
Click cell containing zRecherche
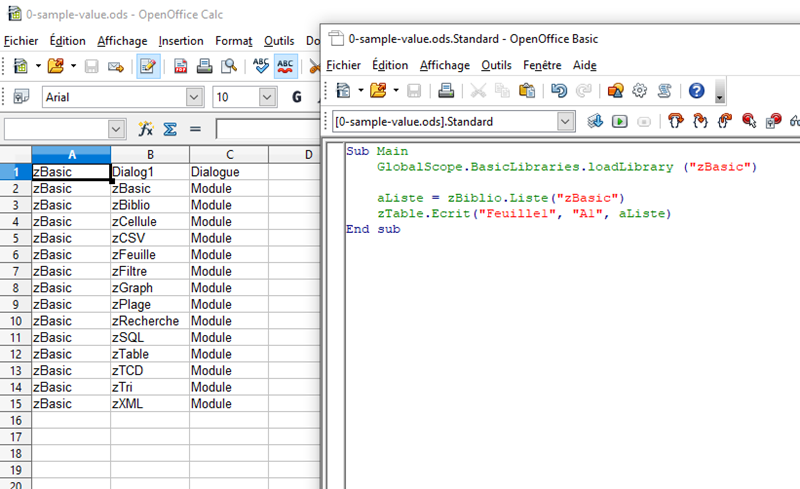click(150, 321)
